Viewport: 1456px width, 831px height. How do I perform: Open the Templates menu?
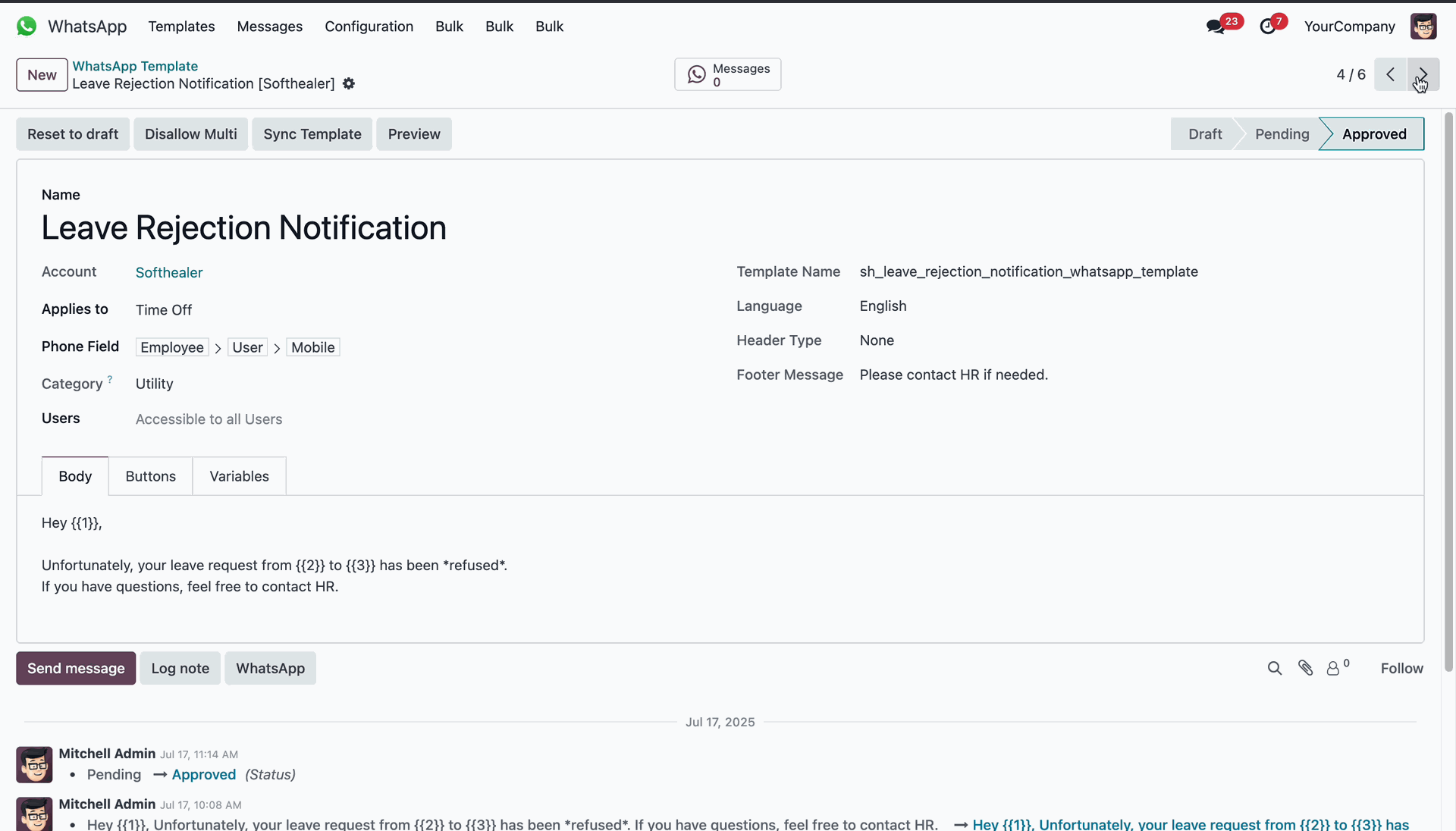pyautogui.click(x=181, y=27)
